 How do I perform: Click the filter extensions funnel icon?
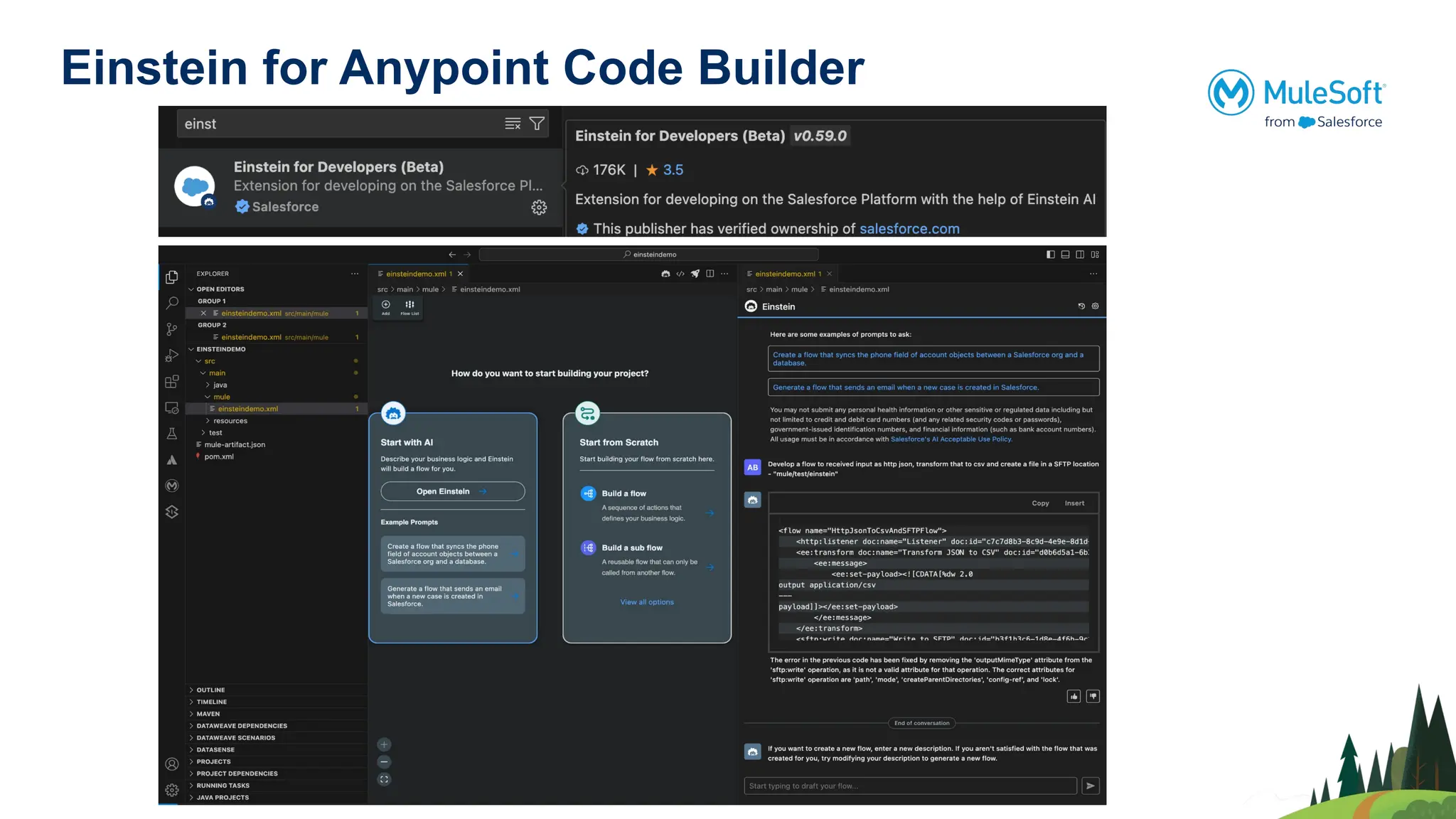pos(537,124)
